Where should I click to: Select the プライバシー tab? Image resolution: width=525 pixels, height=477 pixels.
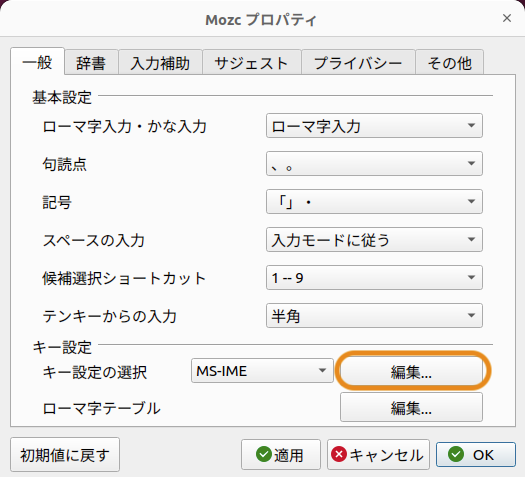coord(358,63)
